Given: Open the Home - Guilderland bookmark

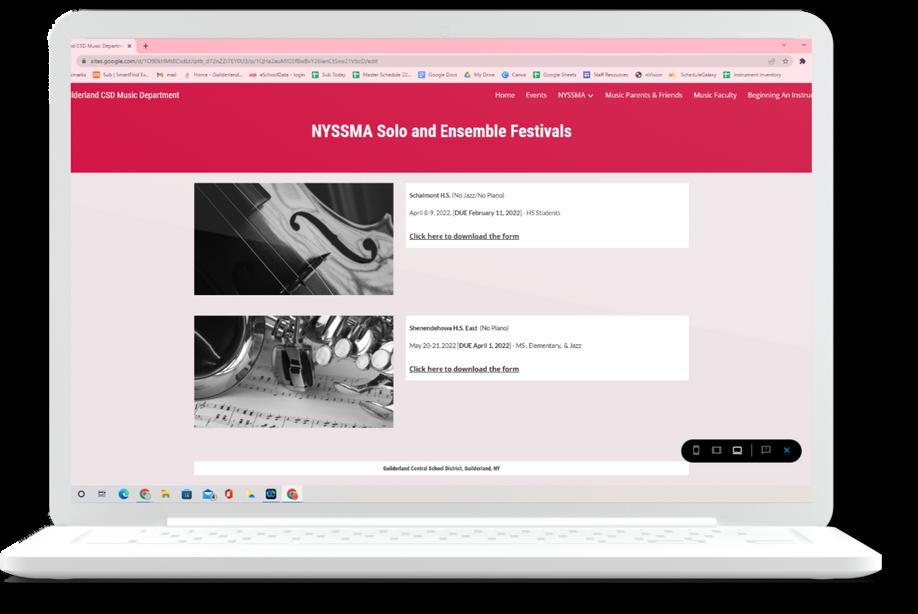Looking at the screenshot, I should 213,75.
